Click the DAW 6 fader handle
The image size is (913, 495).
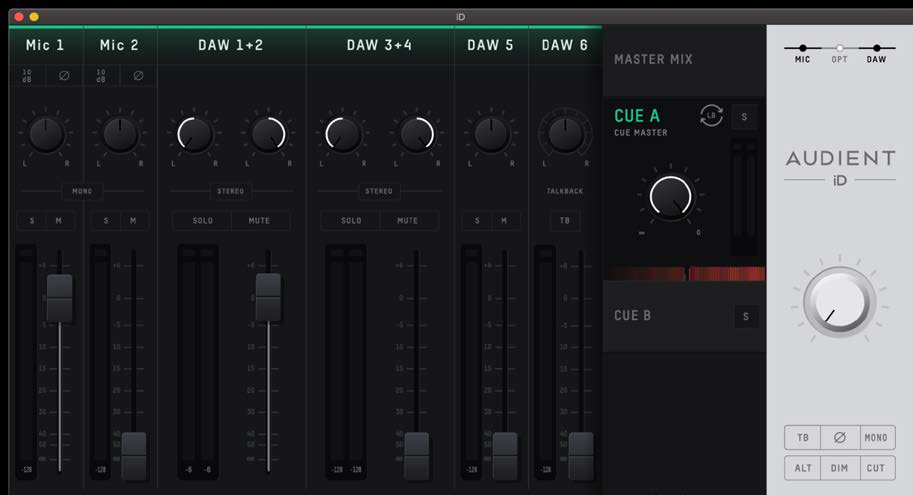pyautogui.click(x=581, y=456)
